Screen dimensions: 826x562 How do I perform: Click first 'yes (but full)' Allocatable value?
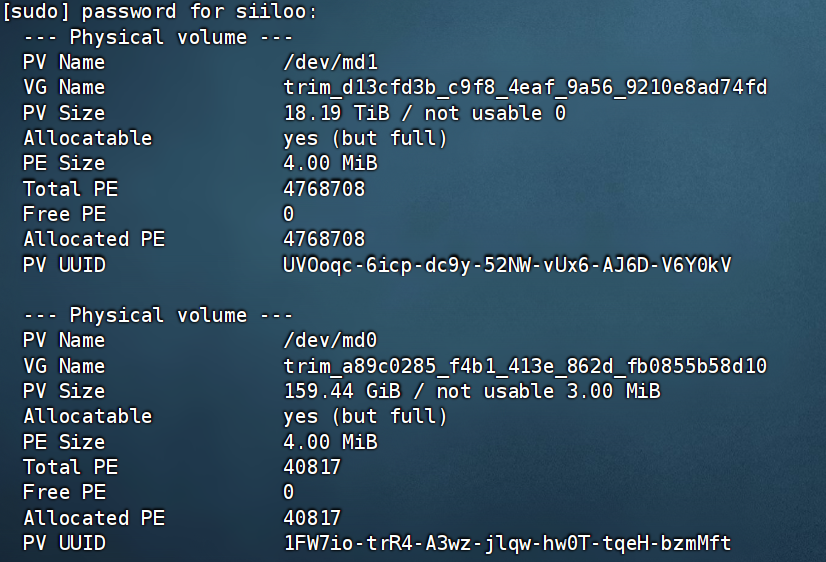(x=365, y=139)
